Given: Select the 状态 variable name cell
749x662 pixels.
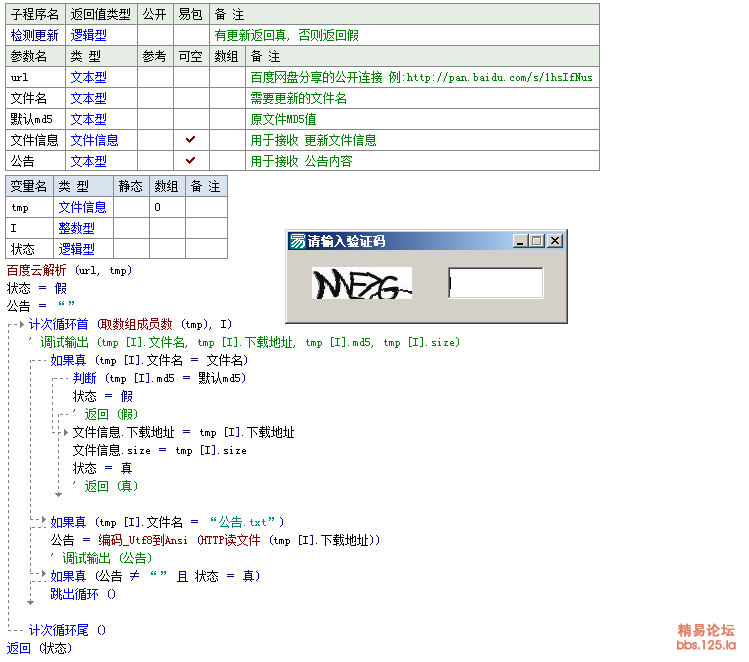Looking at the screenshot, I should 29,249.
